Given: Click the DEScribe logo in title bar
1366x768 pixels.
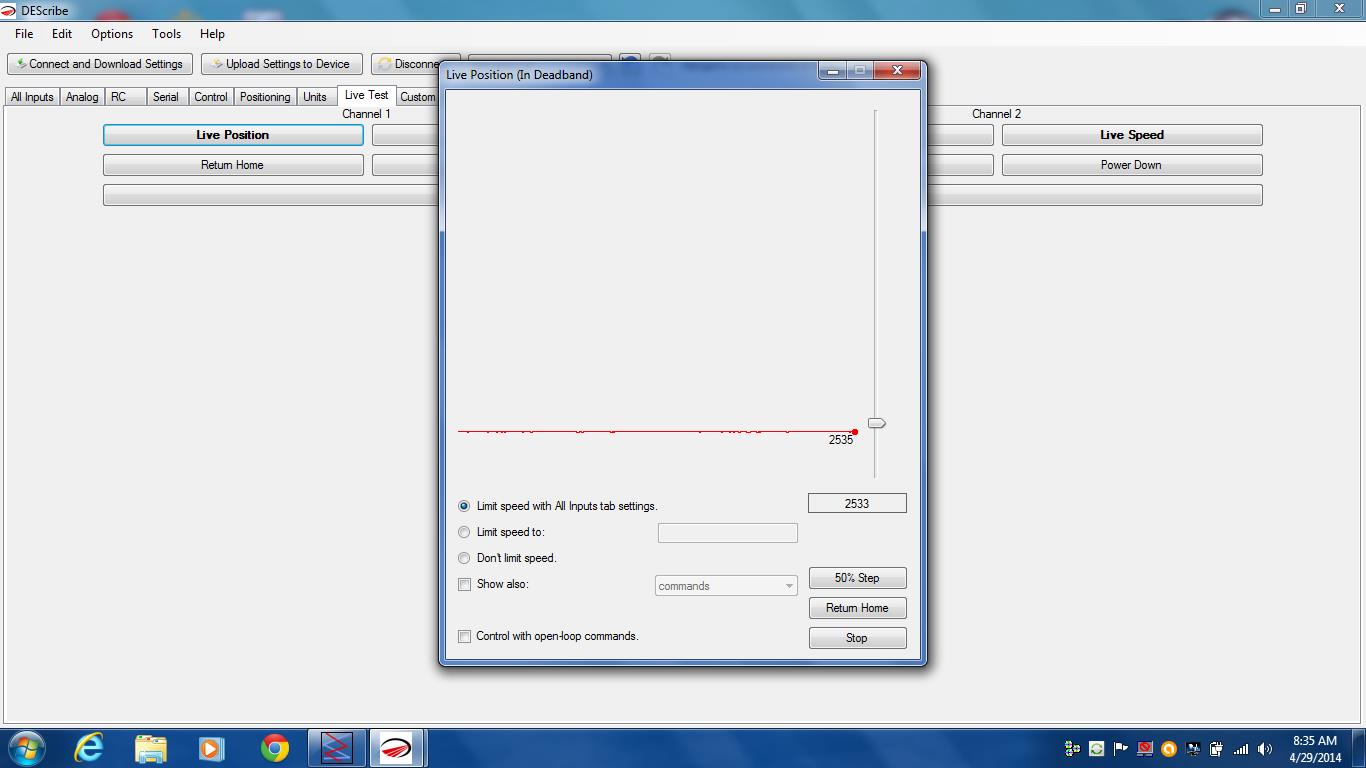Looking at the screenshot, I should point(9,10).
